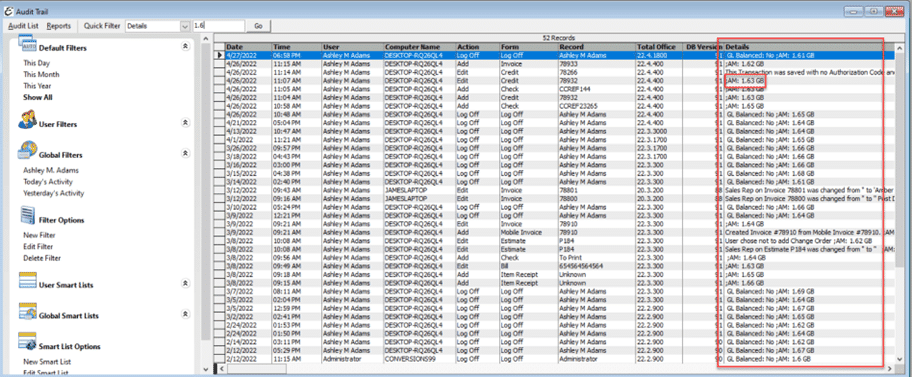This screenshot has height=377, width=912.
Task: Sort by the Total Office column header
Action: [659, 47]
